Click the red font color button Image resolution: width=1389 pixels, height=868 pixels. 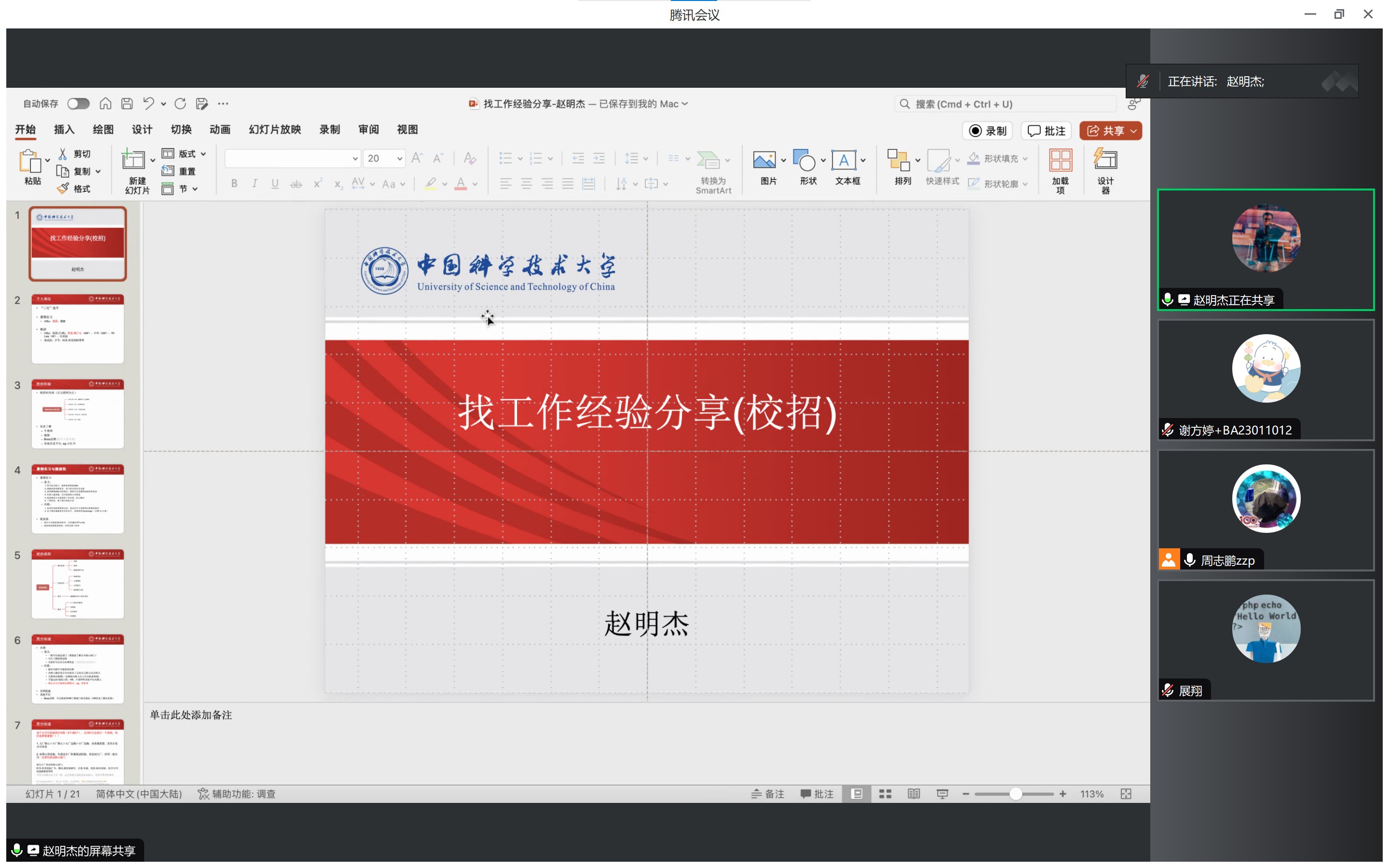[460, 184]
